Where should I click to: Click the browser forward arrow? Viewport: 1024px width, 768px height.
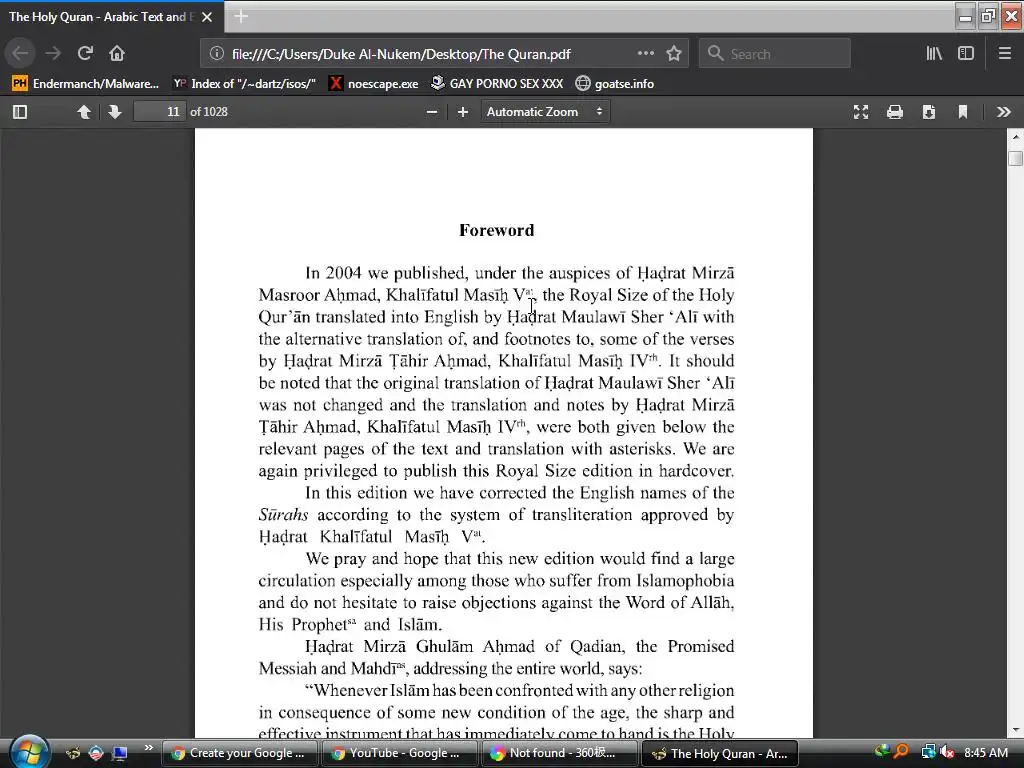[x=53, y=53]
